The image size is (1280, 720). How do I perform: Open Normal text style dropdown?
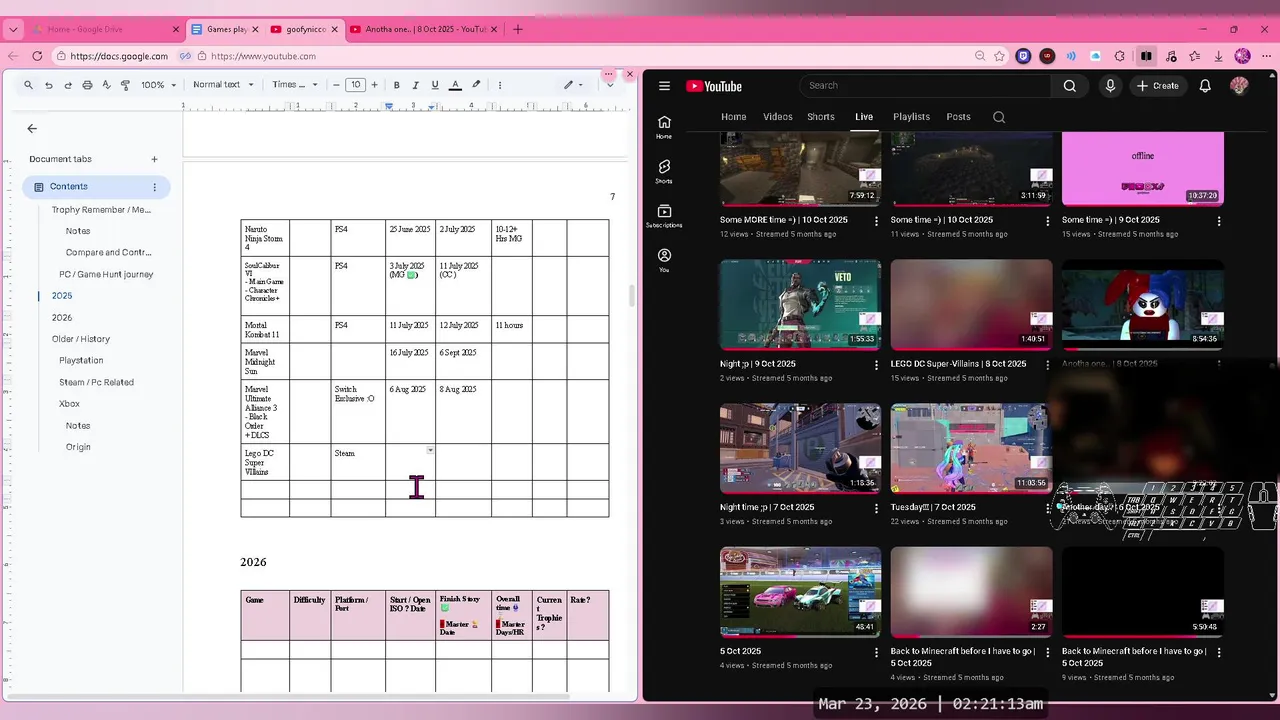(223, 85)
